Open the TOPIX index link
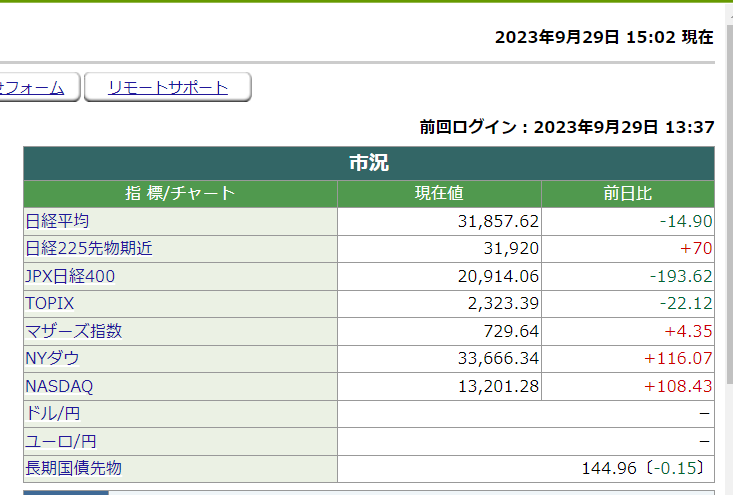733x495 pixels. 50,303
